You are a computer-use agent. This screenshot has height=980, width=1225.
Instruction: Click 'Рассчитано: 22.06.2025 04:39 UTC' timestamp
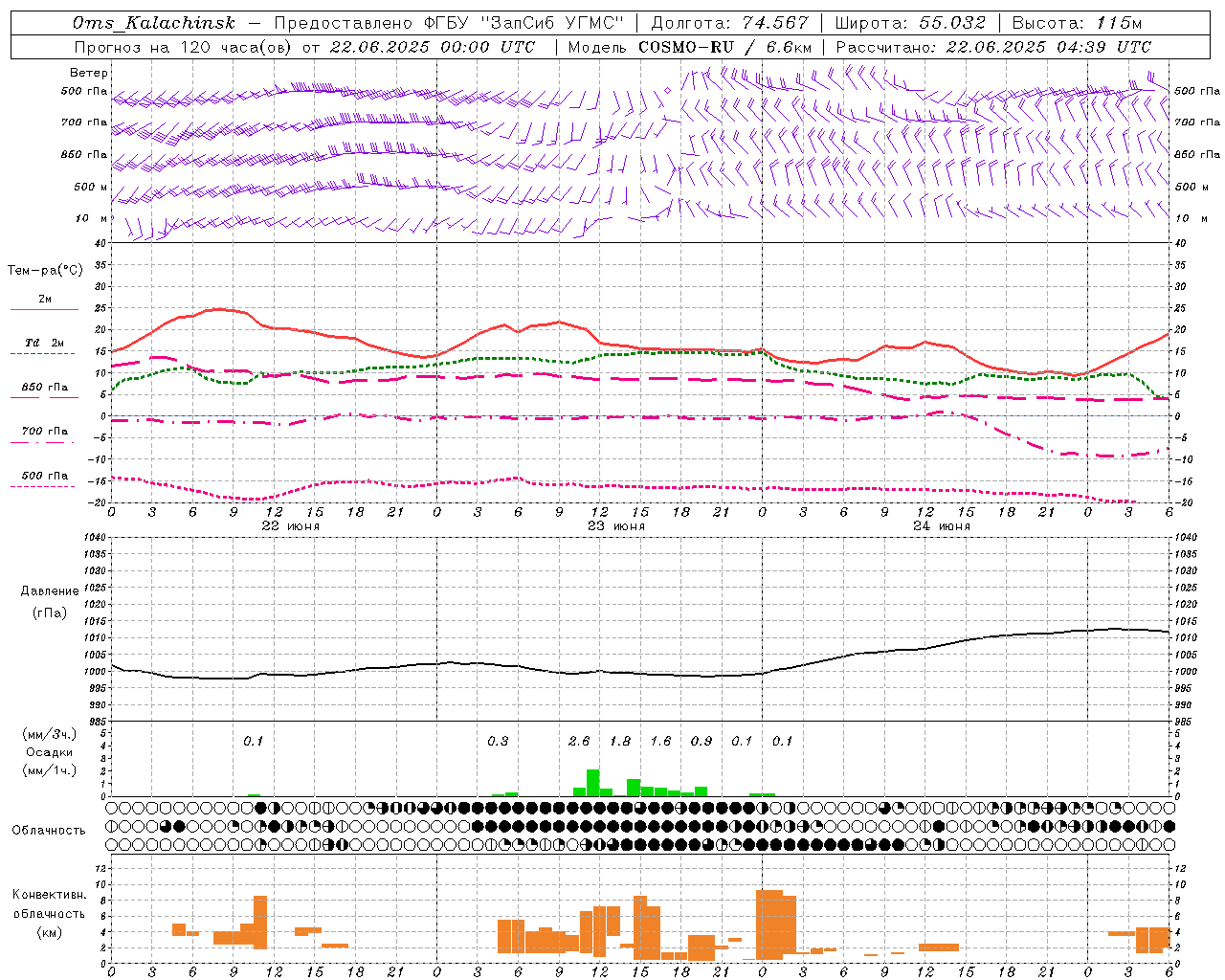[993, 47]
